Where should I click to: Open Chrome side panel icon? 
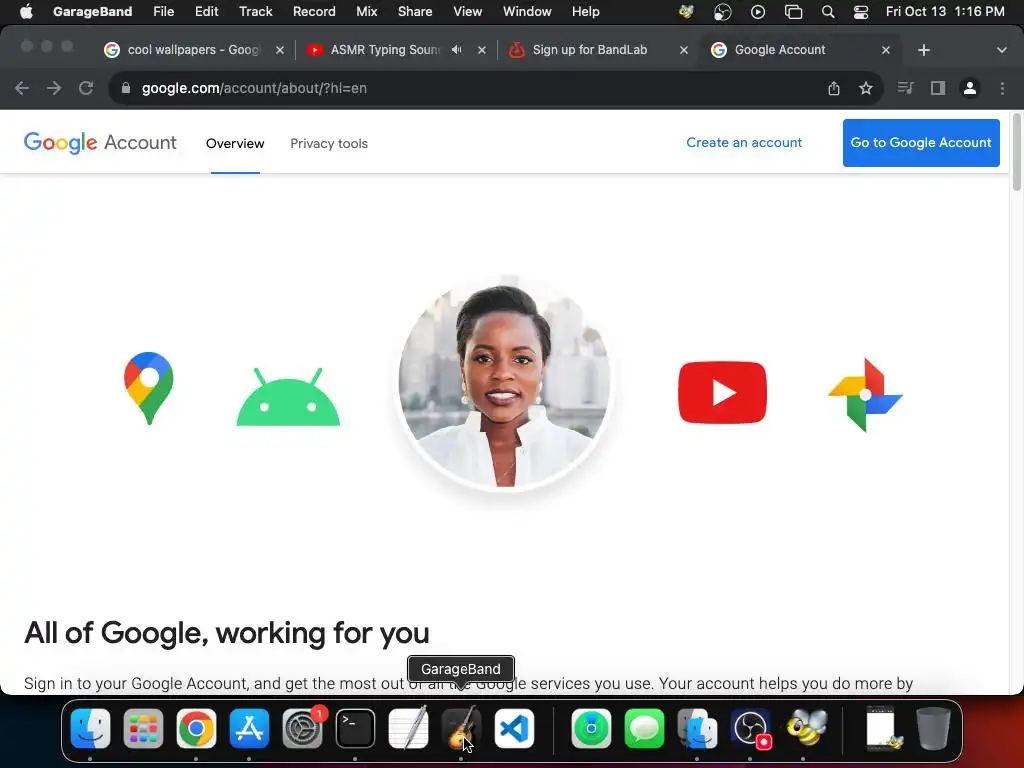[938, 88]
